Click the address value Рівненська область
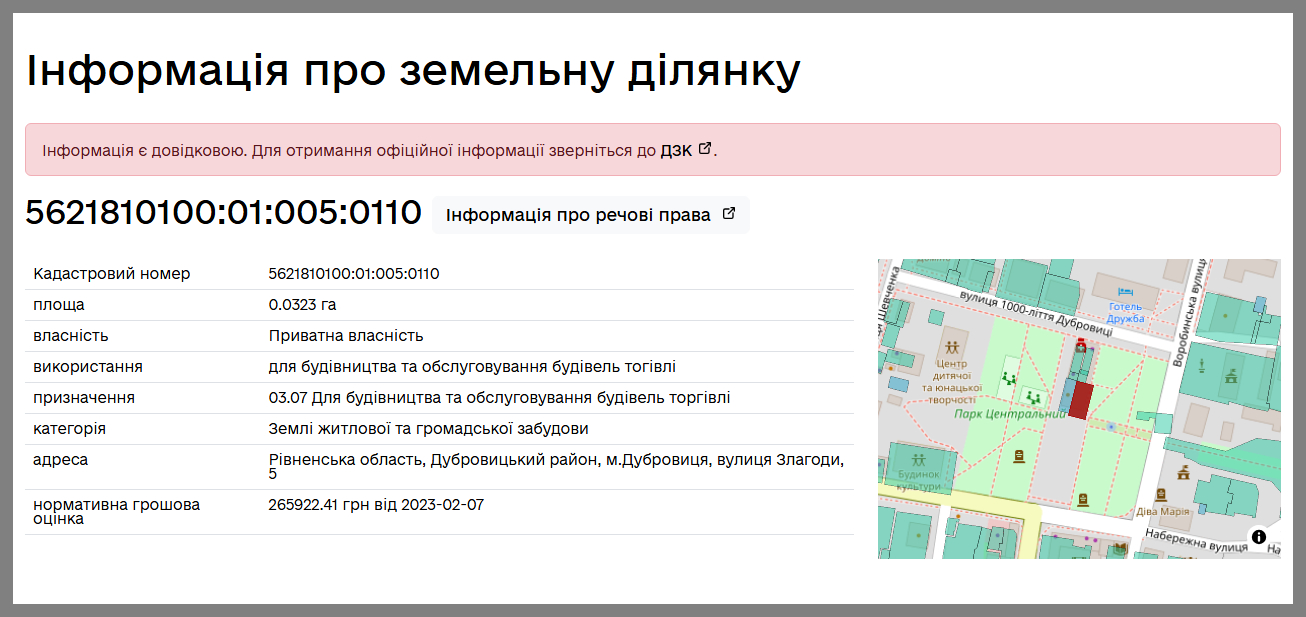The image size is (1306, 617). pos(556,460)
